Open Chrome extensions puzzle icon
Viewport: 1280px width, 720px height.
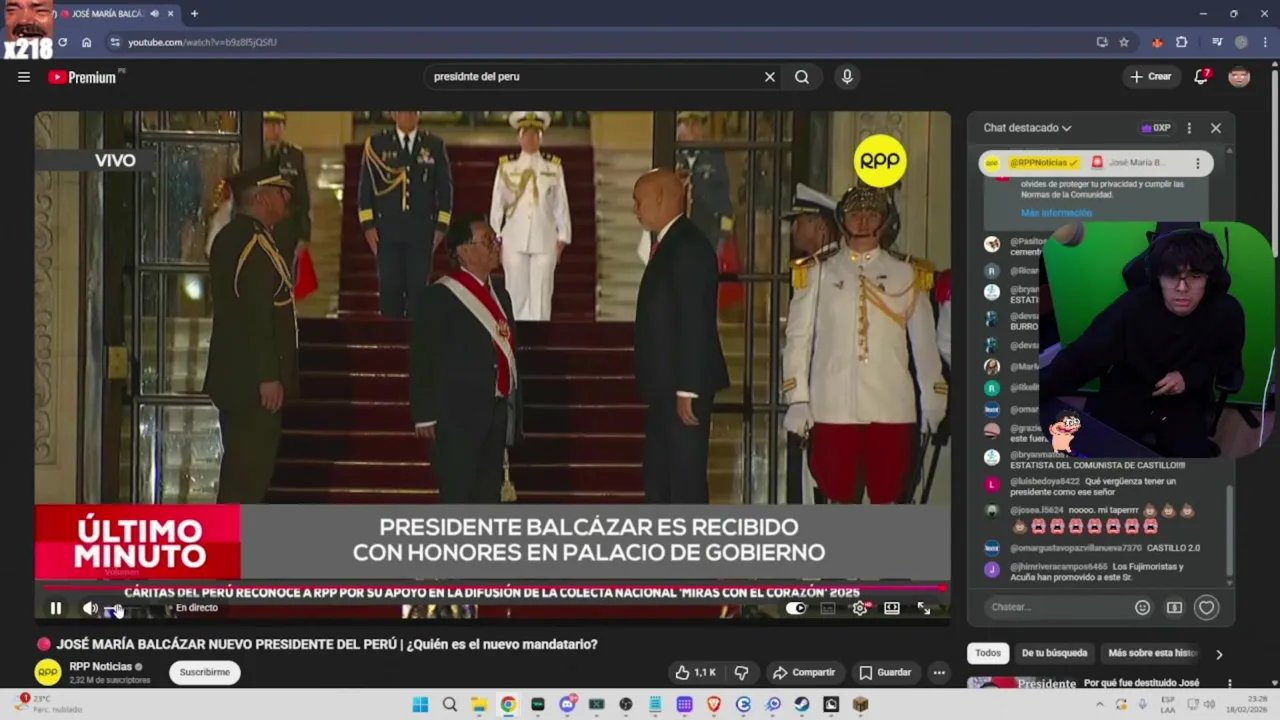[1182, 42]
